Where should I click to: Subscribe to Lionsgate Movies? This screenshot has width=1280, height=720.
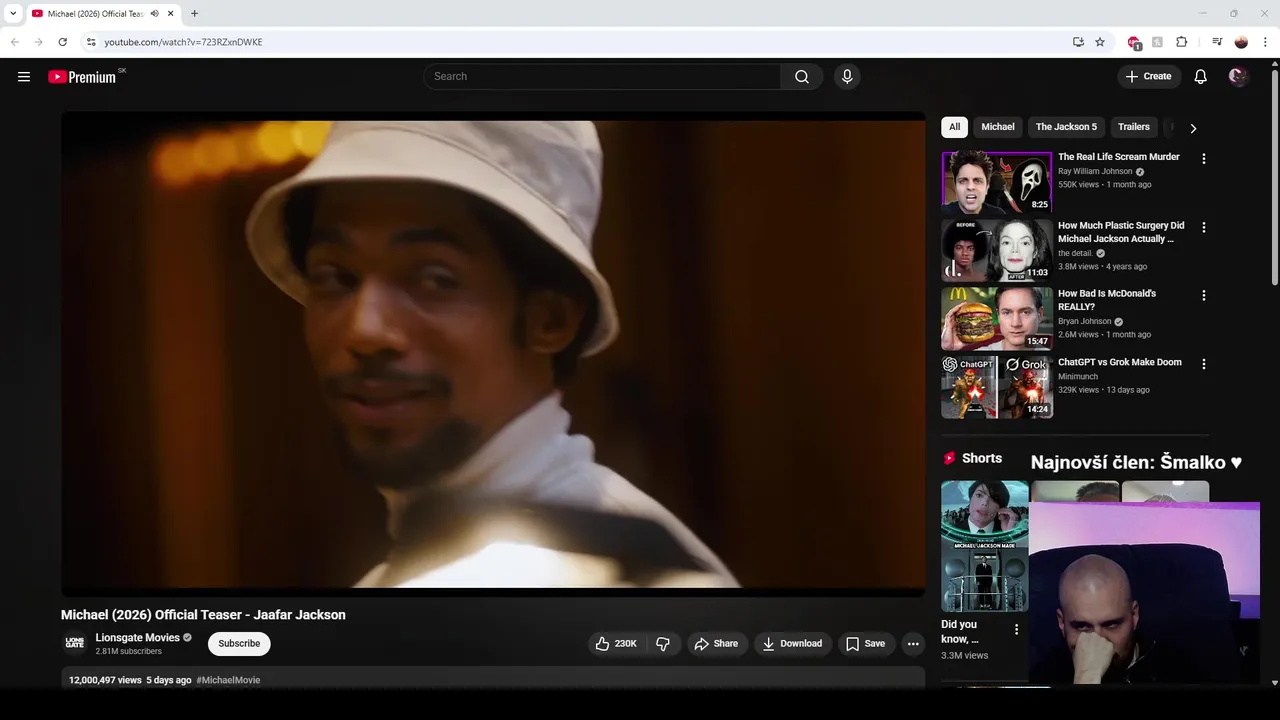[x=239, y=644]
